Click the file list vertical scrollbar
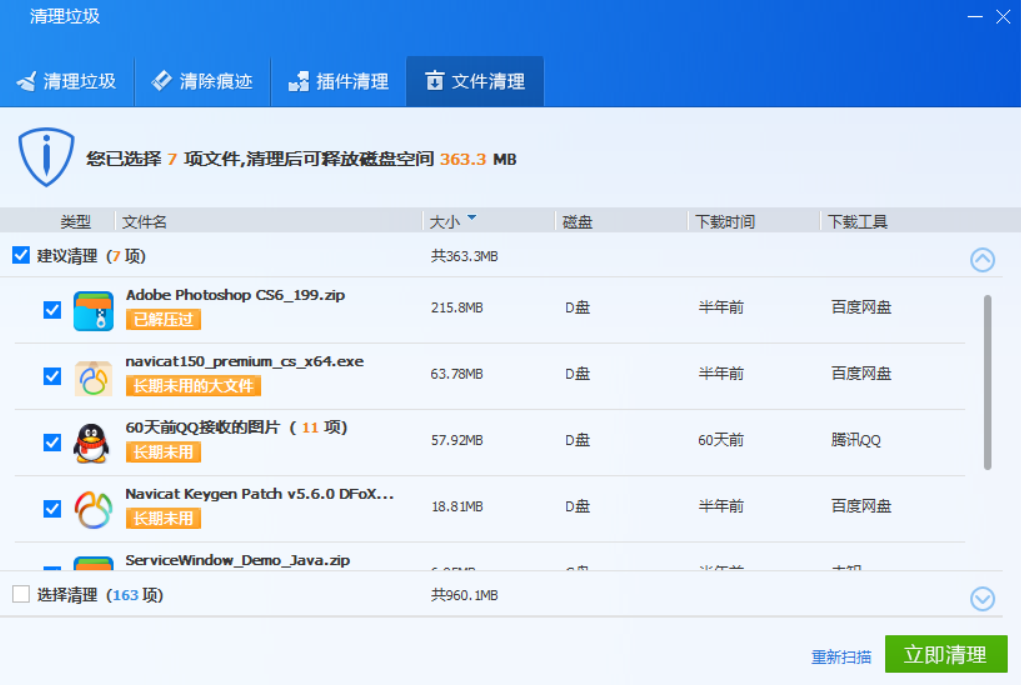The image size is (1021, 685). click(987, 382)
